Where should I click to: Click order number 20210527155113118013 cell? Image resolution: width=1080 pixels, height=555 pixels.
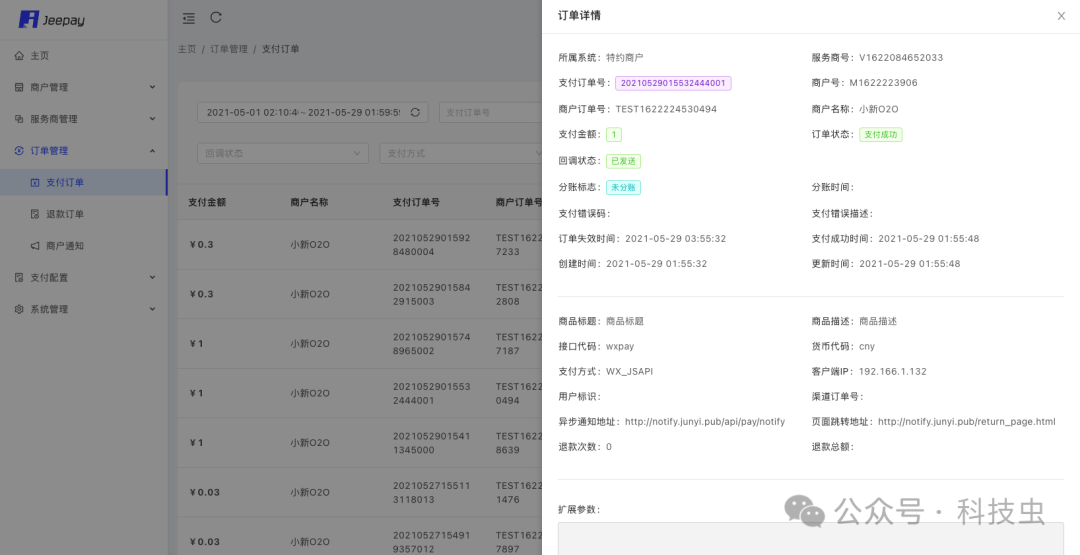(432, 492)
